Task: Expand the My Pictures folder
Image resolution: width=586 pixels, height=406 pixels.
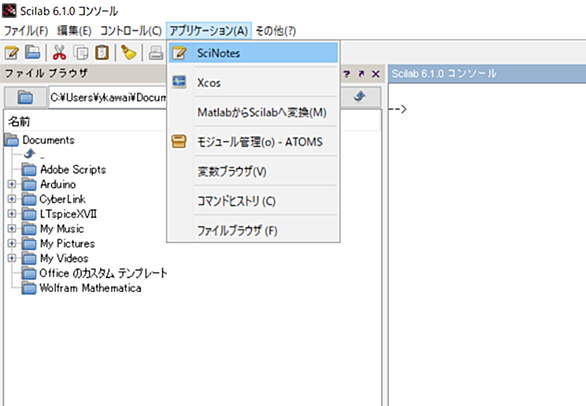Action: tap(12, 243)
